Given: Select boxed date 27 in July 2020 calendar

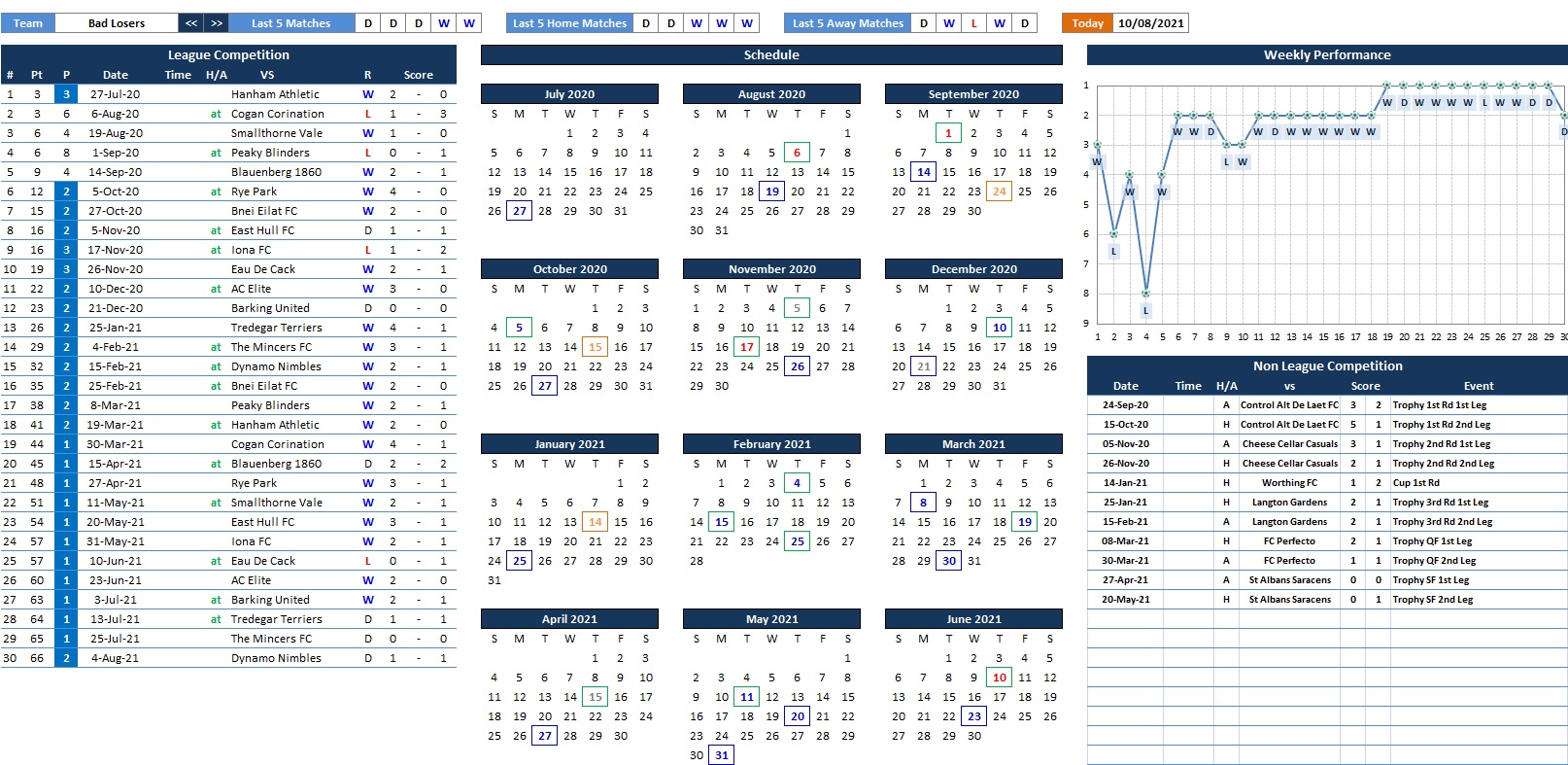Looking at the screenshot, I should (520, 211).
